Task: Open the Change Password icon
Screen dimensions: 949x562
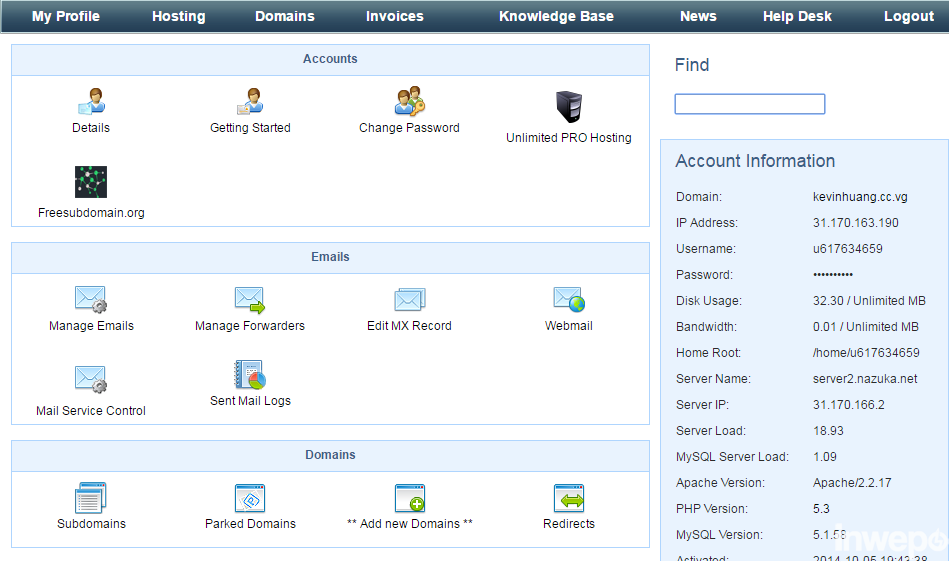Action: pyautogui.click(x=409, y=102)
